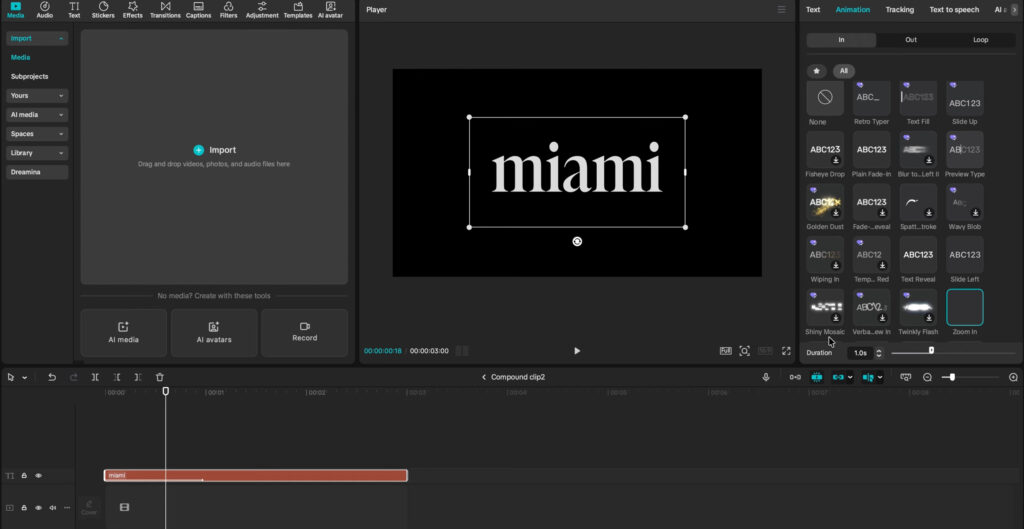Image resolution: width=1024 pixels, height=529 pixels.
Task: Expand the AI media section
Action: pyautogui.click(x=37, y=115)
